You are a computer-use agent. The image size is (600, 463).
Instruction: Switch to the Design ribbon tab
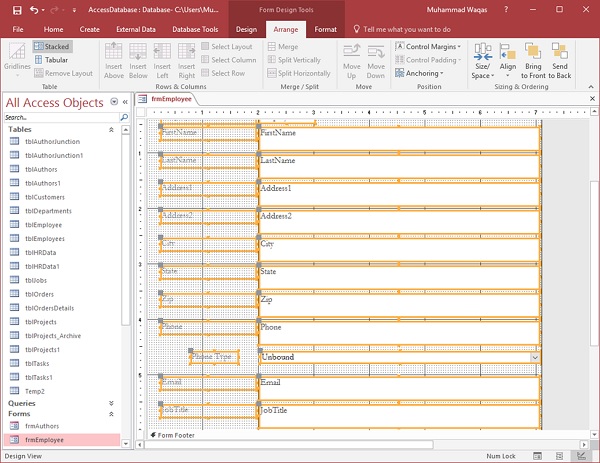coord(246,29)
